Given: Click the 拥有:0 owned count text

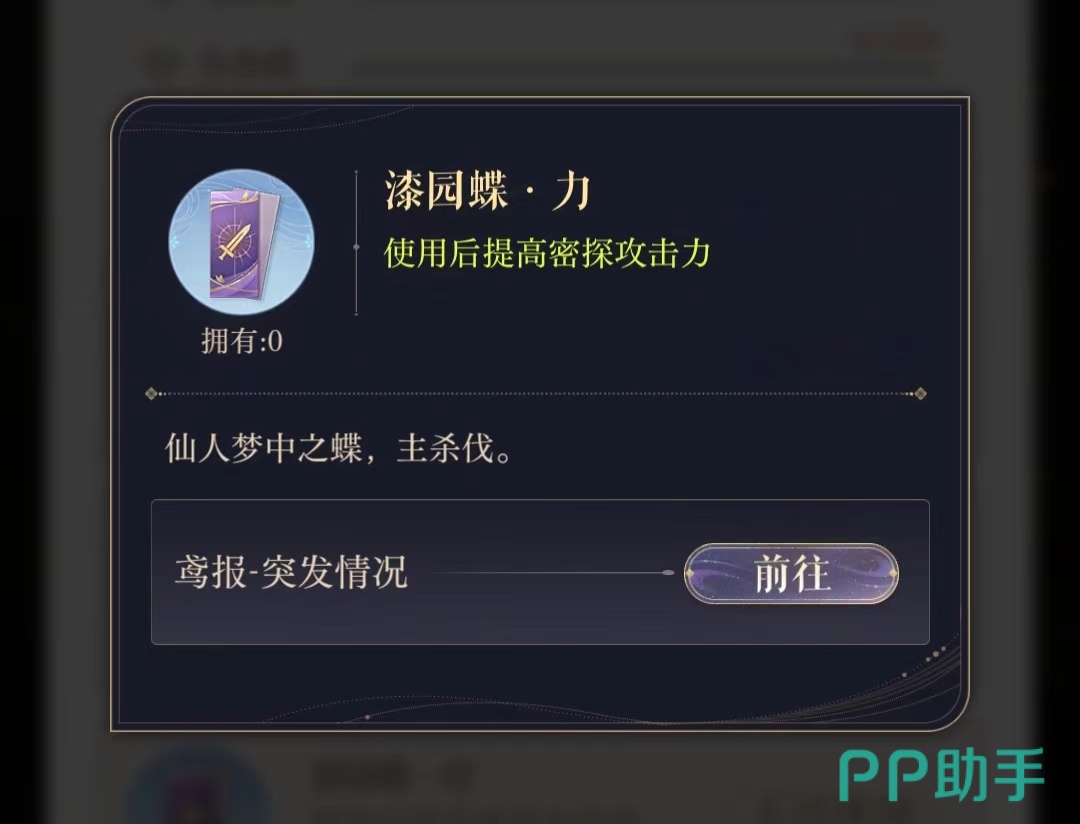Looking at the screenshot, I should [x=242, y=341].
